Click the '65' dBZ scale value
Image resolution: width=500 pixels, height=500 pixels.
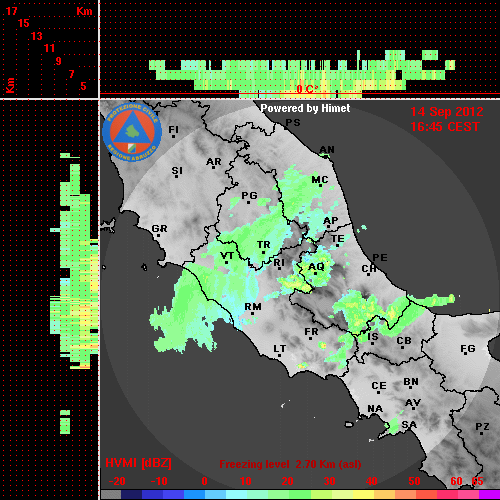pyautogui.click(x=477, y=481)
